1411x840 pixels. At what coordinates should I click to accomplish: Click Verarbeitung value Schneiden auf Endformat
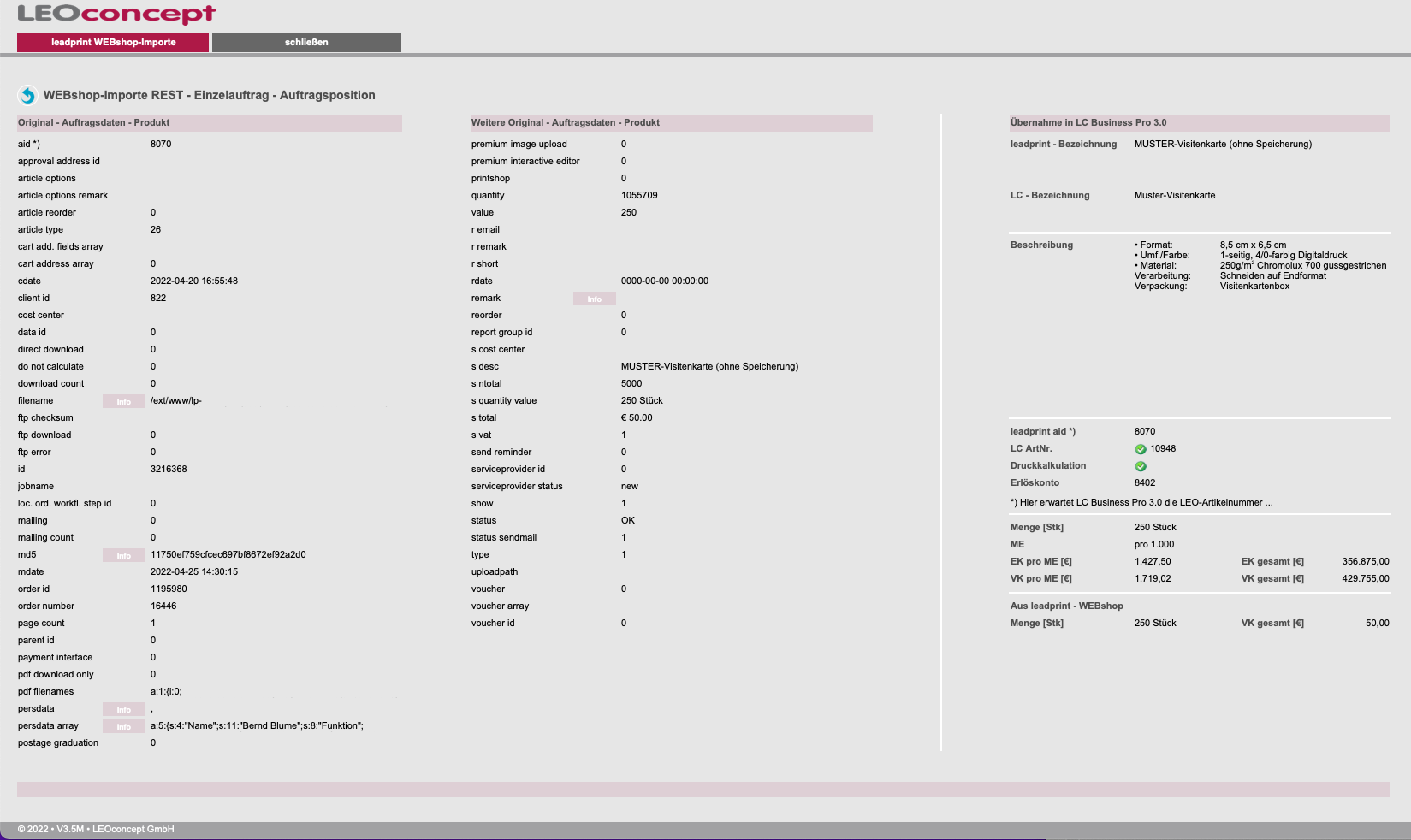1273,275
